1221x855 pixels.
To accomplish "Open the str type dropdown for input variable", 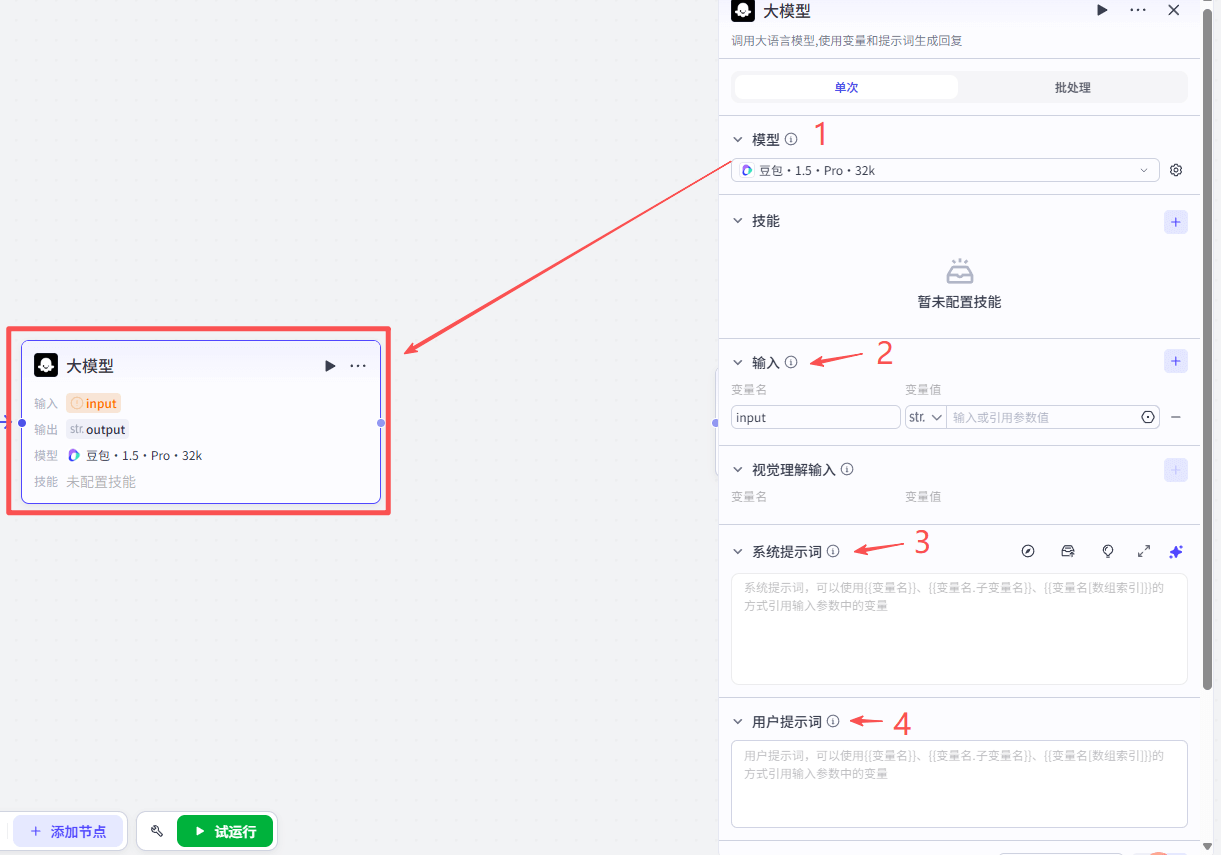I will coord(925,417).
